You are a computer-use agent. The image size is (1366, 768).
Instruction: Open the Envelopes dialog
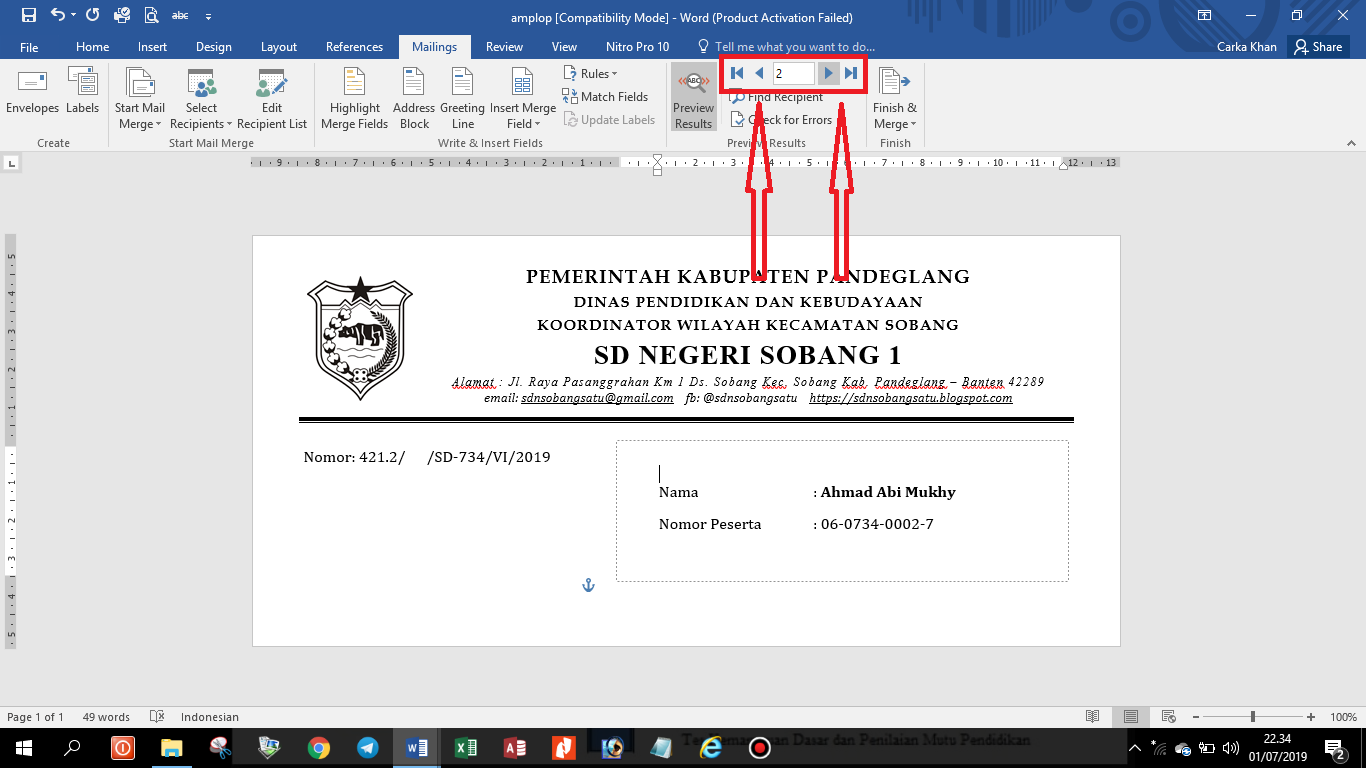pos(32,95)
